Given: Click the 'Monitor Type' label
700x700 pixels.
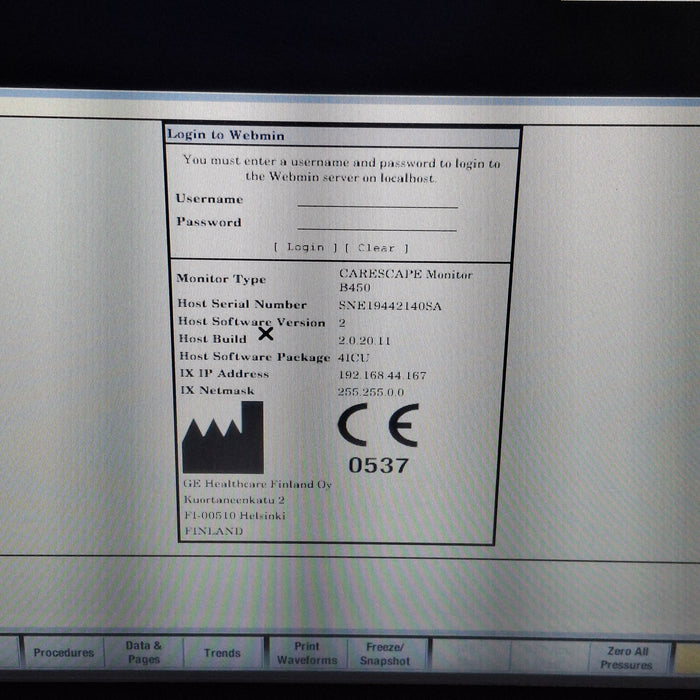Looking at the screenshot, I should point(221,279).
